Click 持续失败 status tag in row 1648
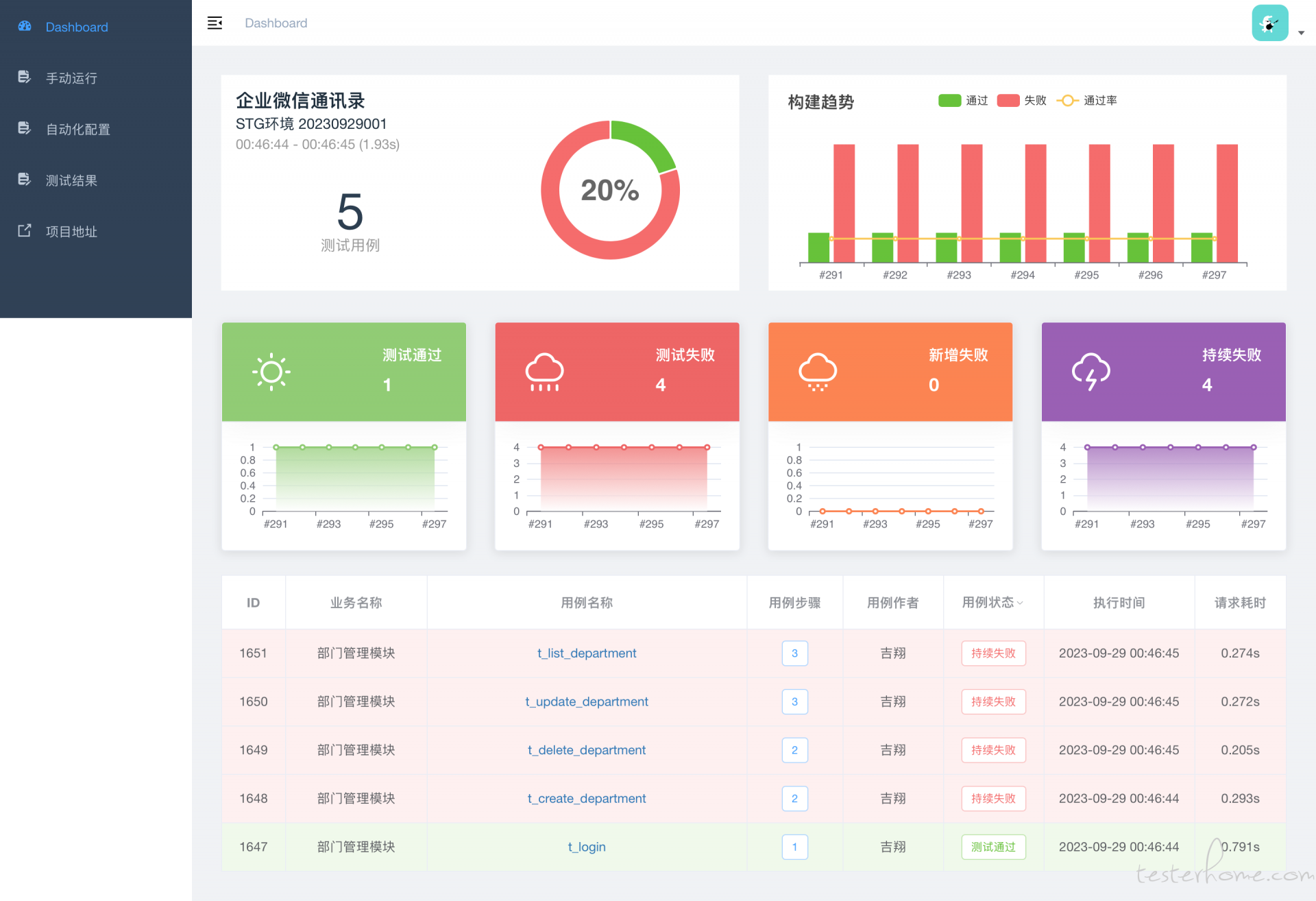 [994, 798]
